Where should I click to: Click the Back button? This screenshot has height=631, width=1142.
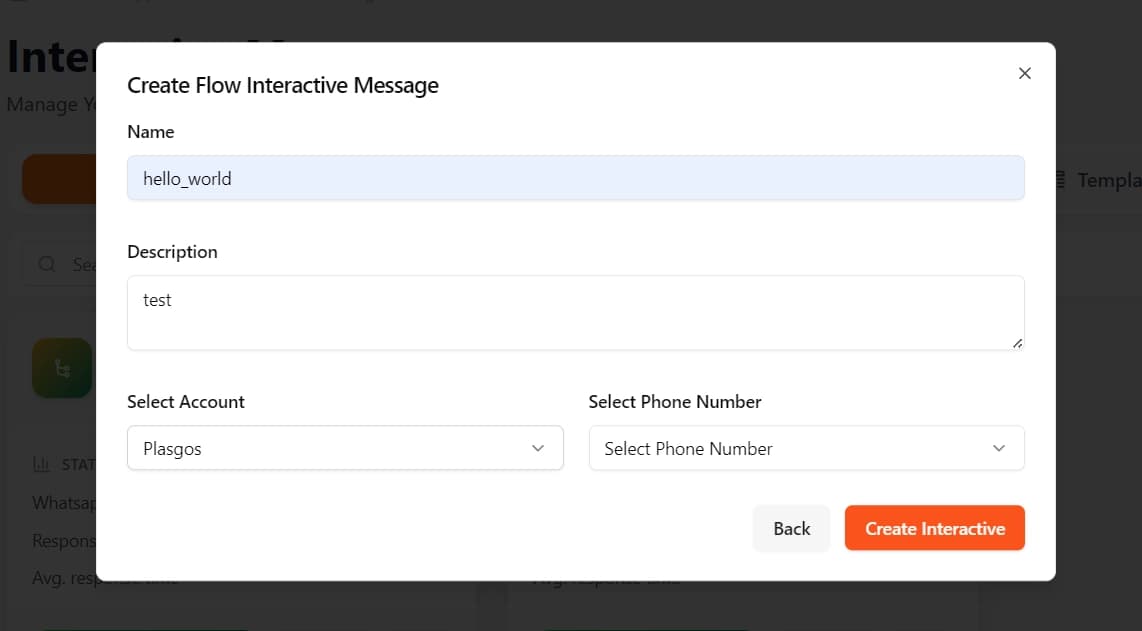coord(791,528)
